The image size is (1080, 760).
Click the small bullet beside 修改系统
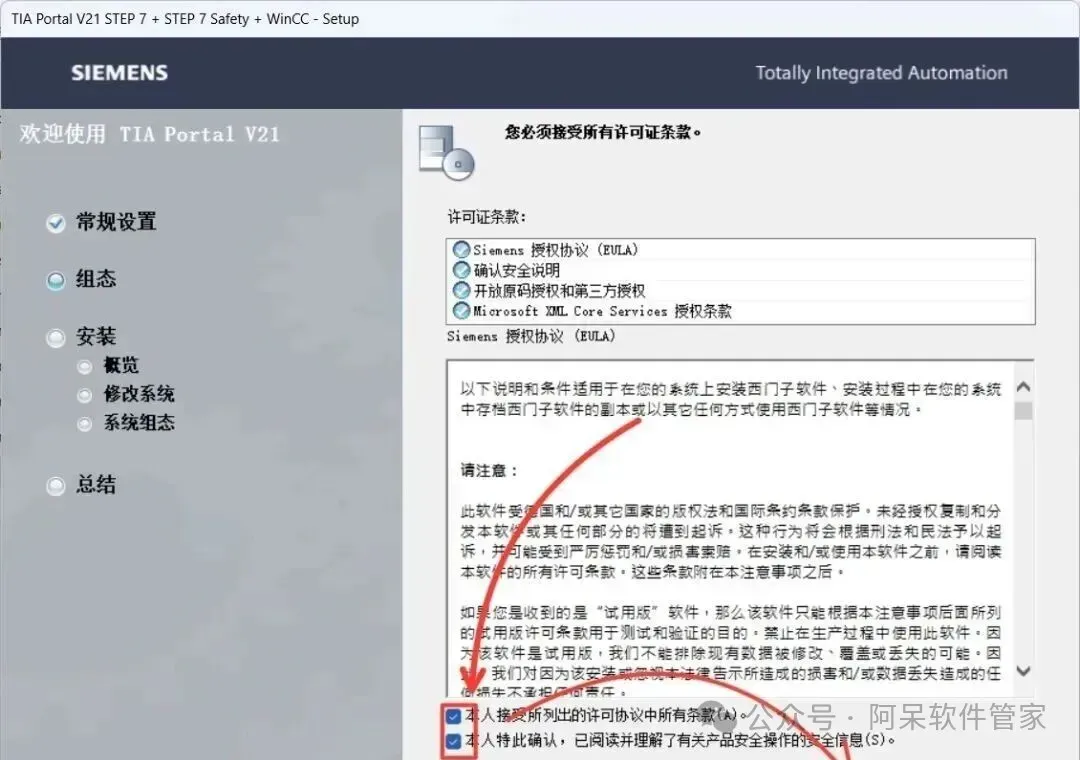[x=85, y=395]
